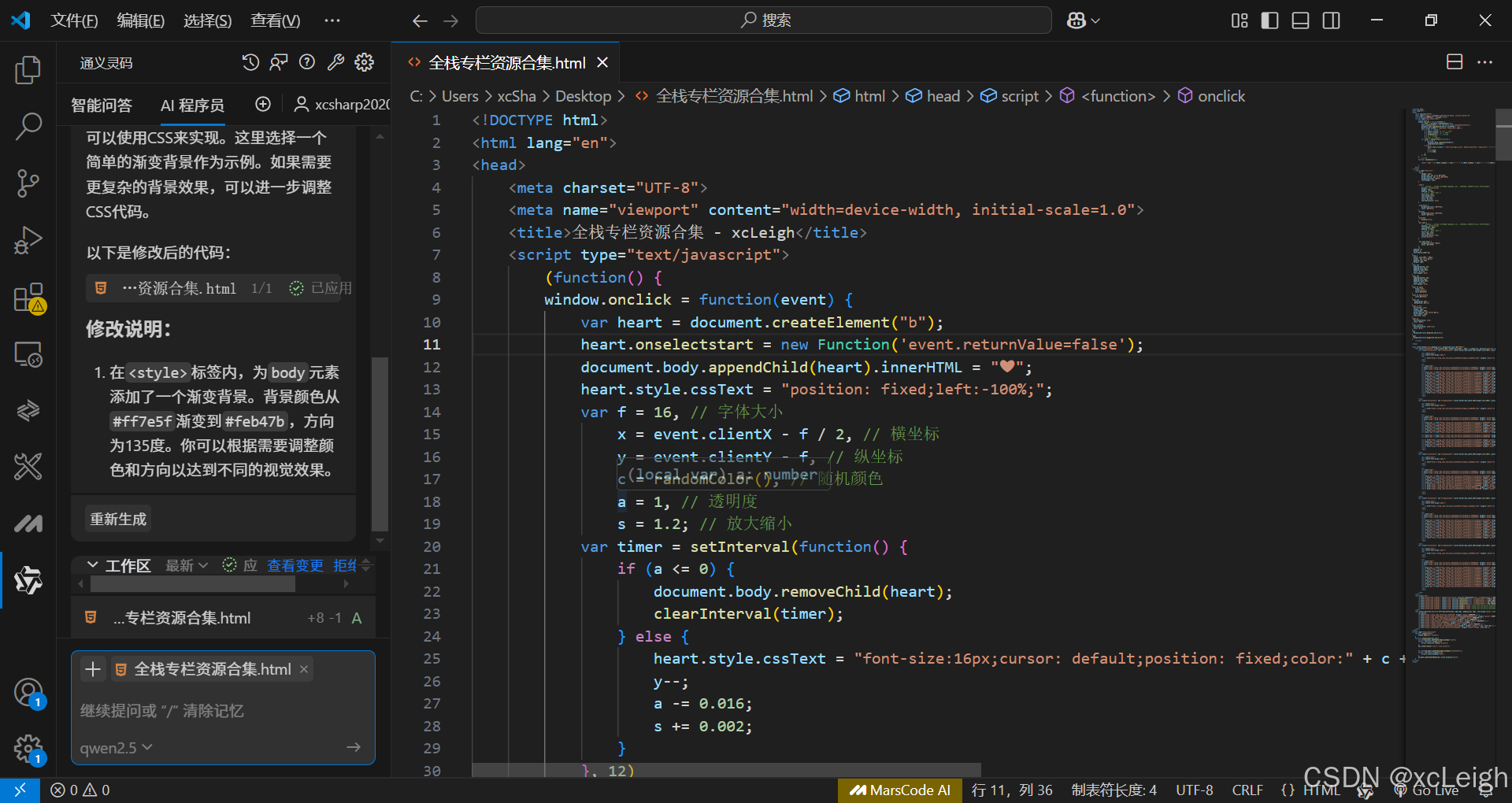This screenshot has width=1512, height=803.
Task: Open the Extensions view with warning badge
Action: coord(28,298)
